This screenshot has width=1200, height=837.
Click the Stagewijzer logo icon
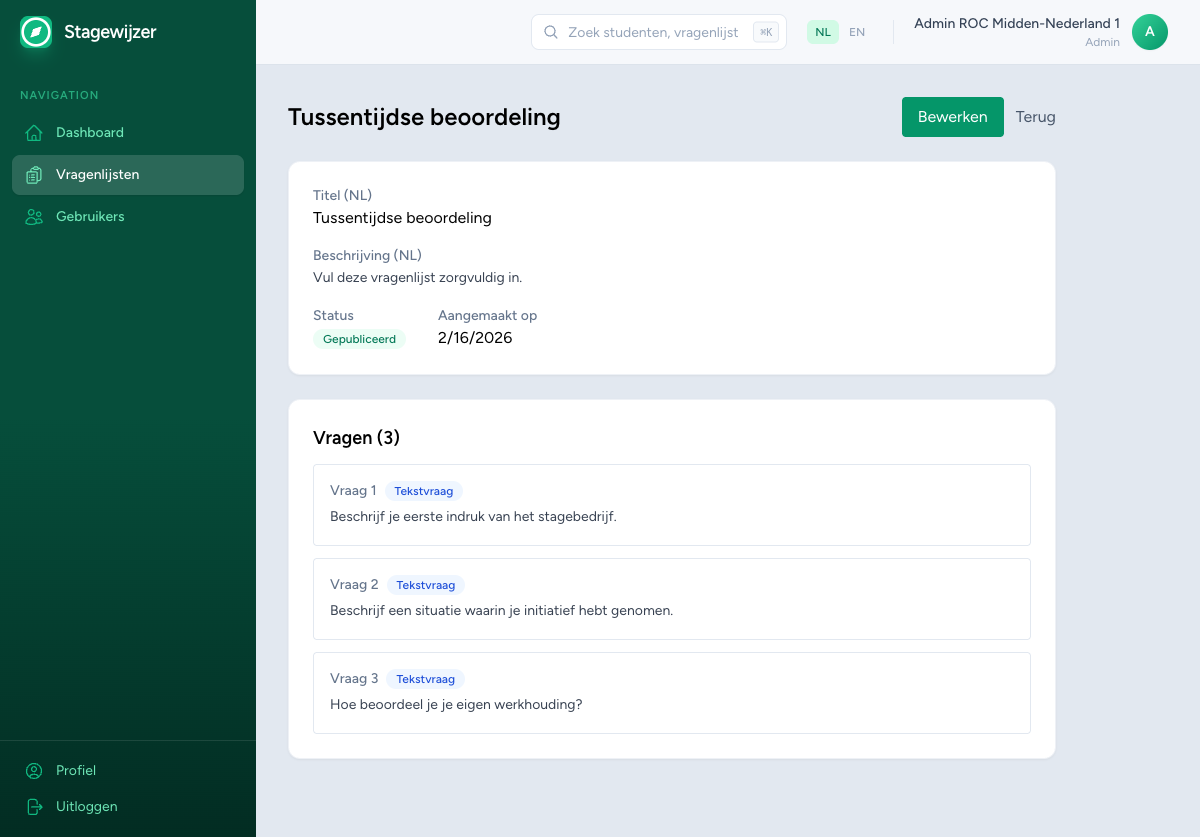pyautogui.click(x=35, y=31)
